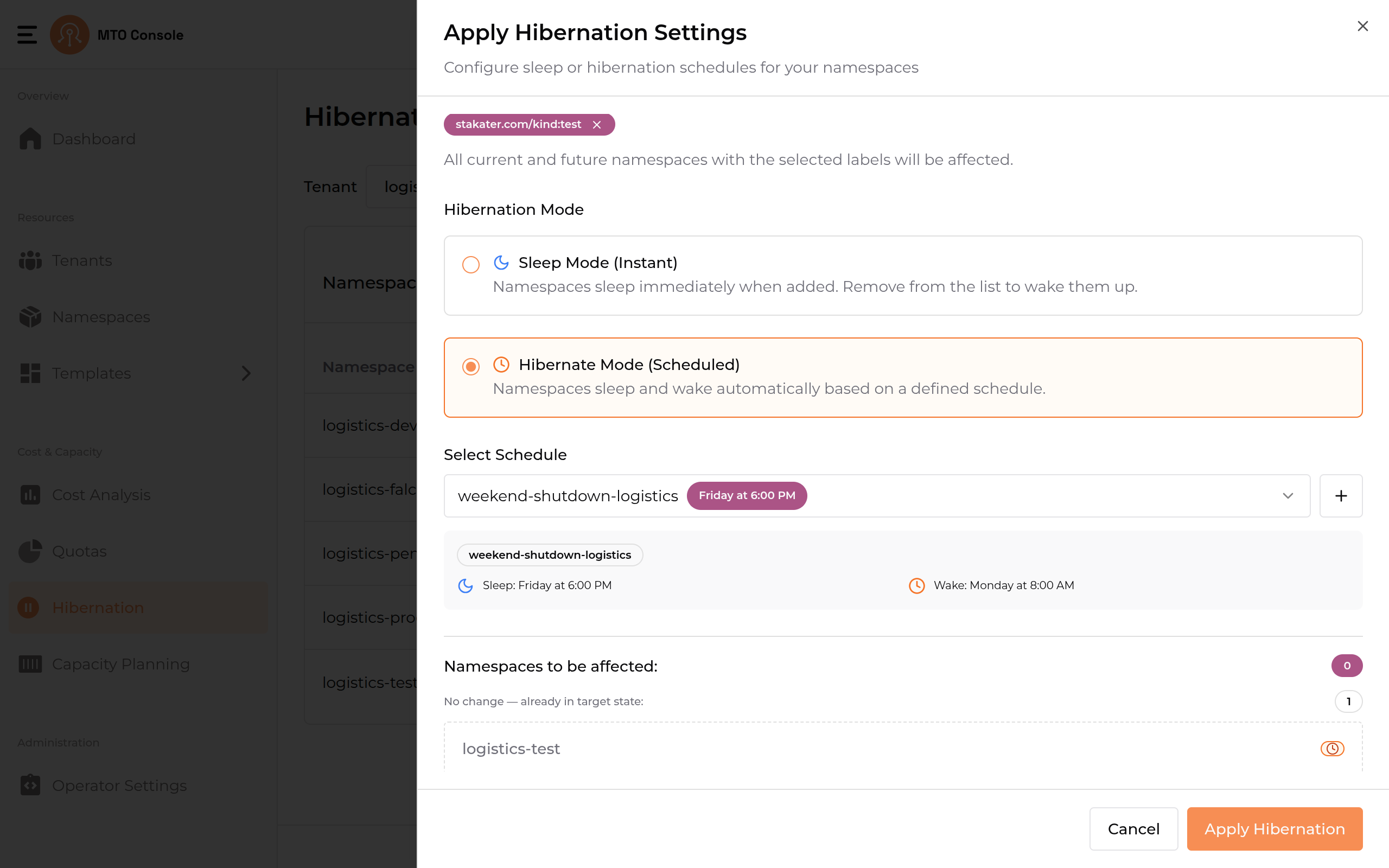Click the Quotas pie icon
The width and height of the screenshot is (1389, 868).
(30, 551)
